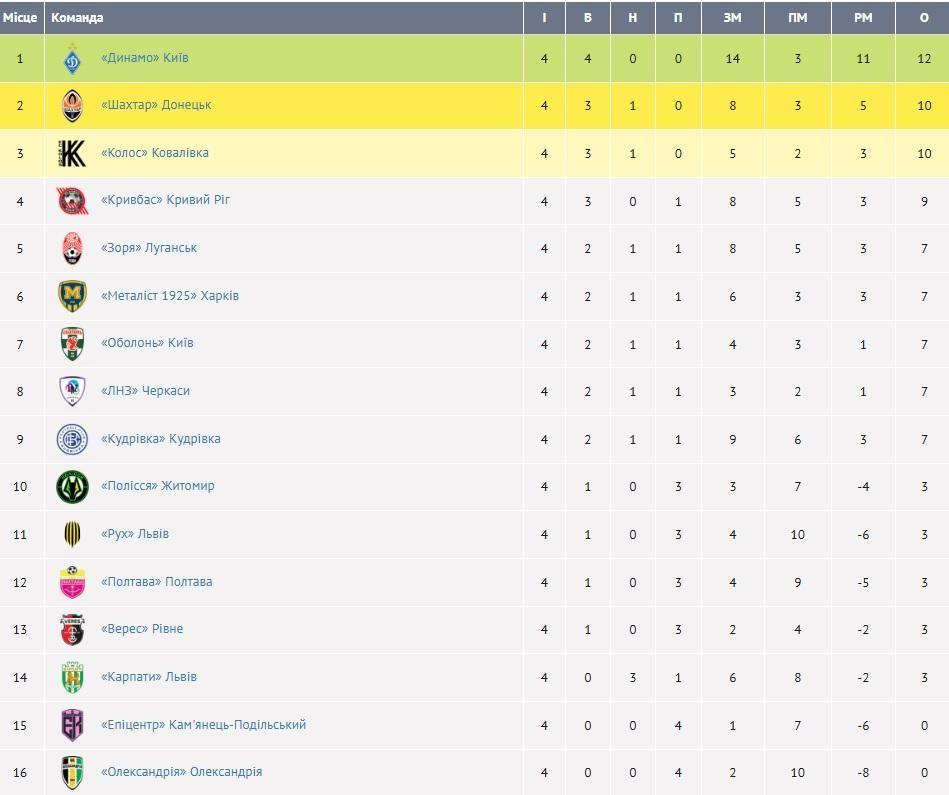This screenshot has width=949, height=795.
Task: Click the Zorya Luhansk club crest
Action: [72, 248]
